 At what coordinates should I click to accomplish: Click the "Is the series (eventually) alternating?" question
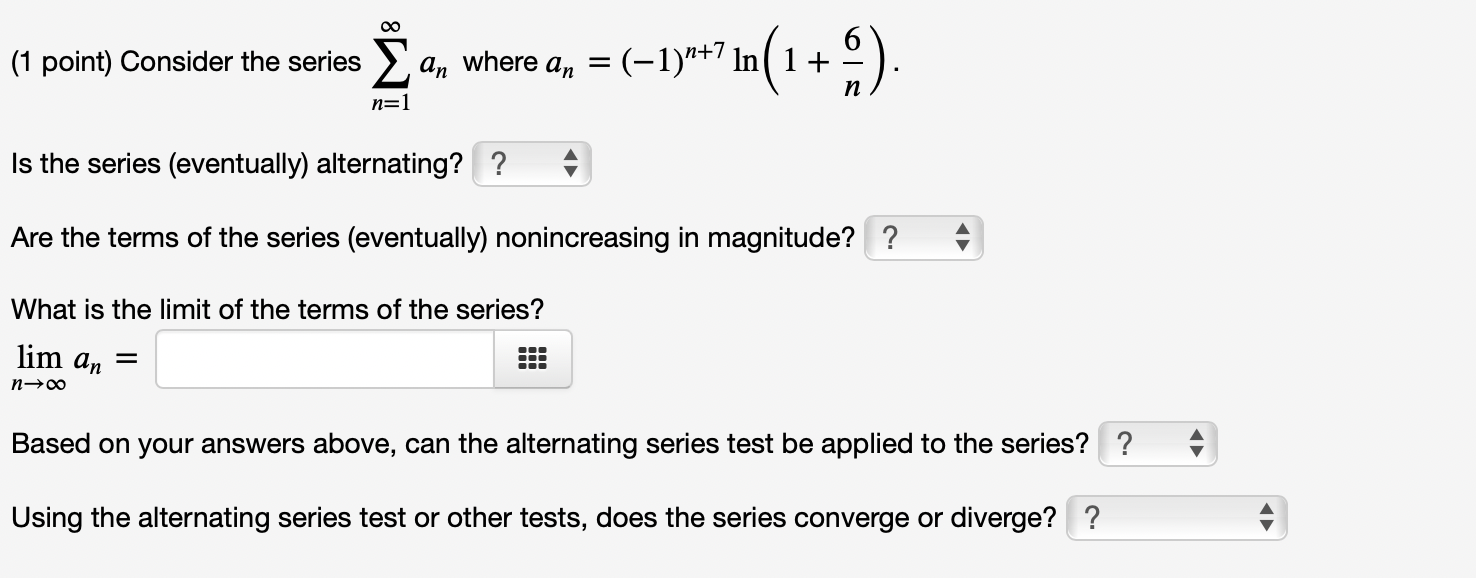tap(237, 164)
